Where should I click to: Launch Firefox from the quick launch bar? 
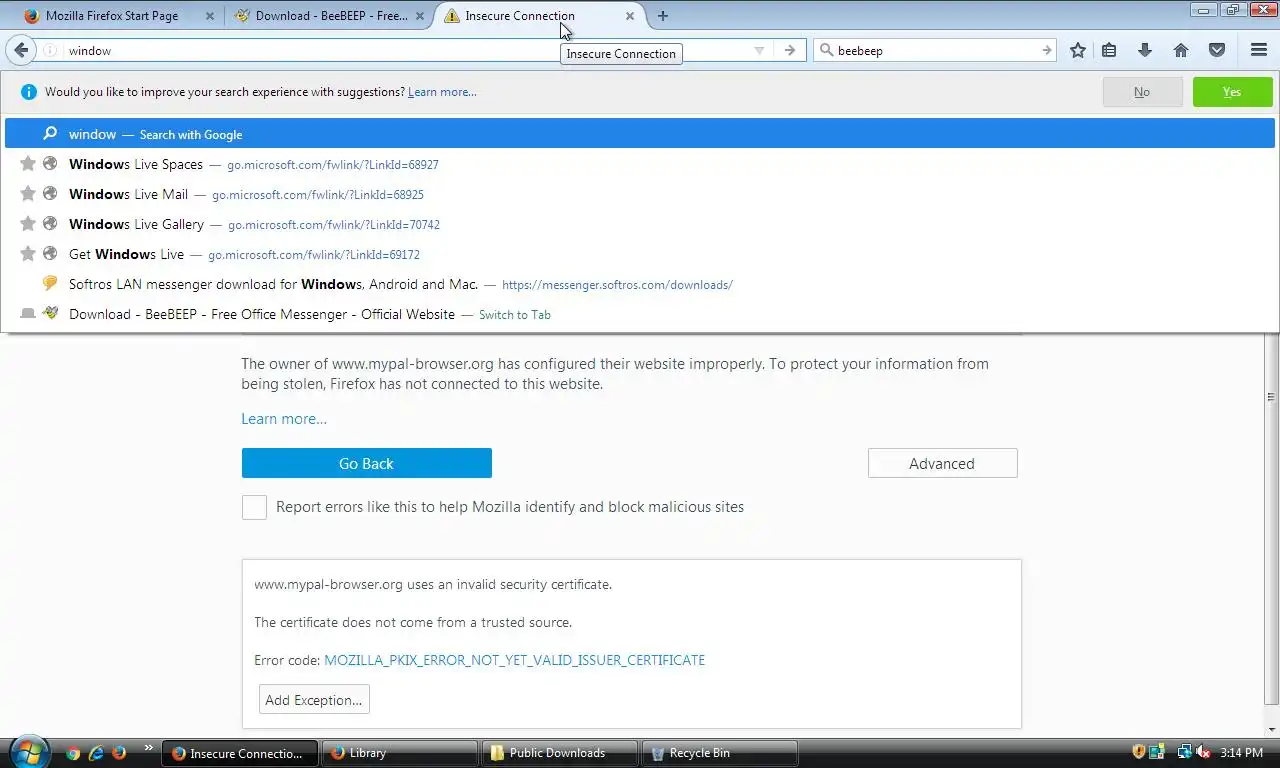click(x=119, y=753)
